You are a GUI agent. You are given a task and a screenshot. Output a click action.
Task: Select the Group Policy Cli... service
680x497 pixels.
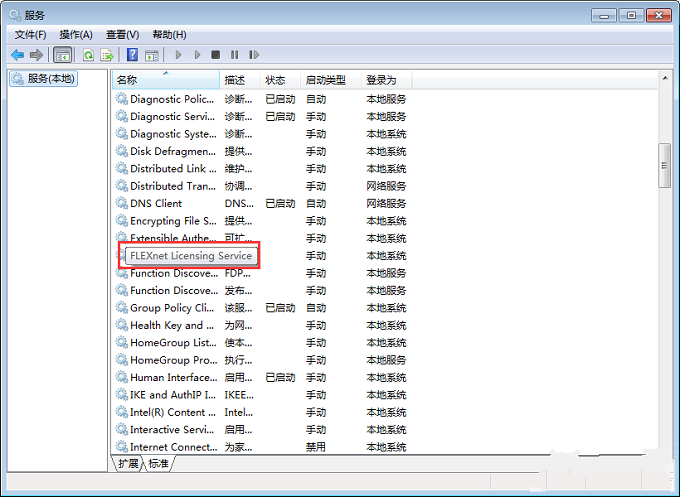(x=261, y=308)
